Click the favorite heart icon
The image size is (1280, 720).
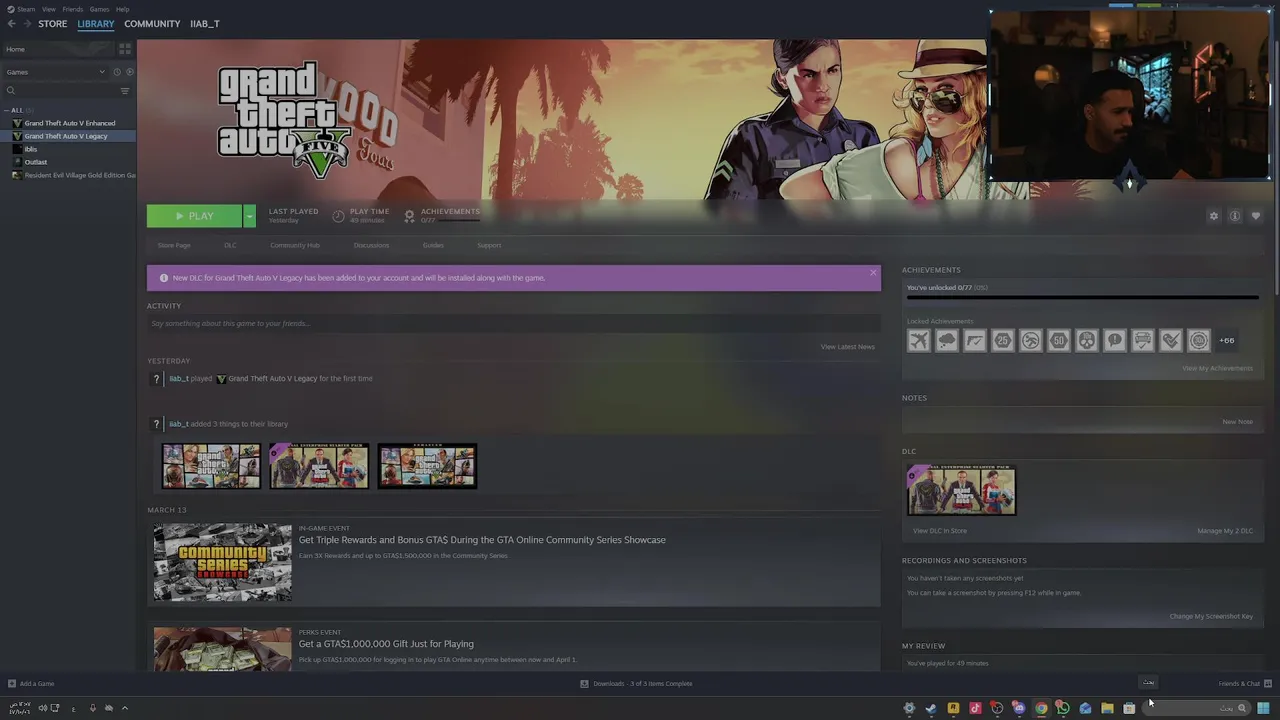click(1256, 216)
